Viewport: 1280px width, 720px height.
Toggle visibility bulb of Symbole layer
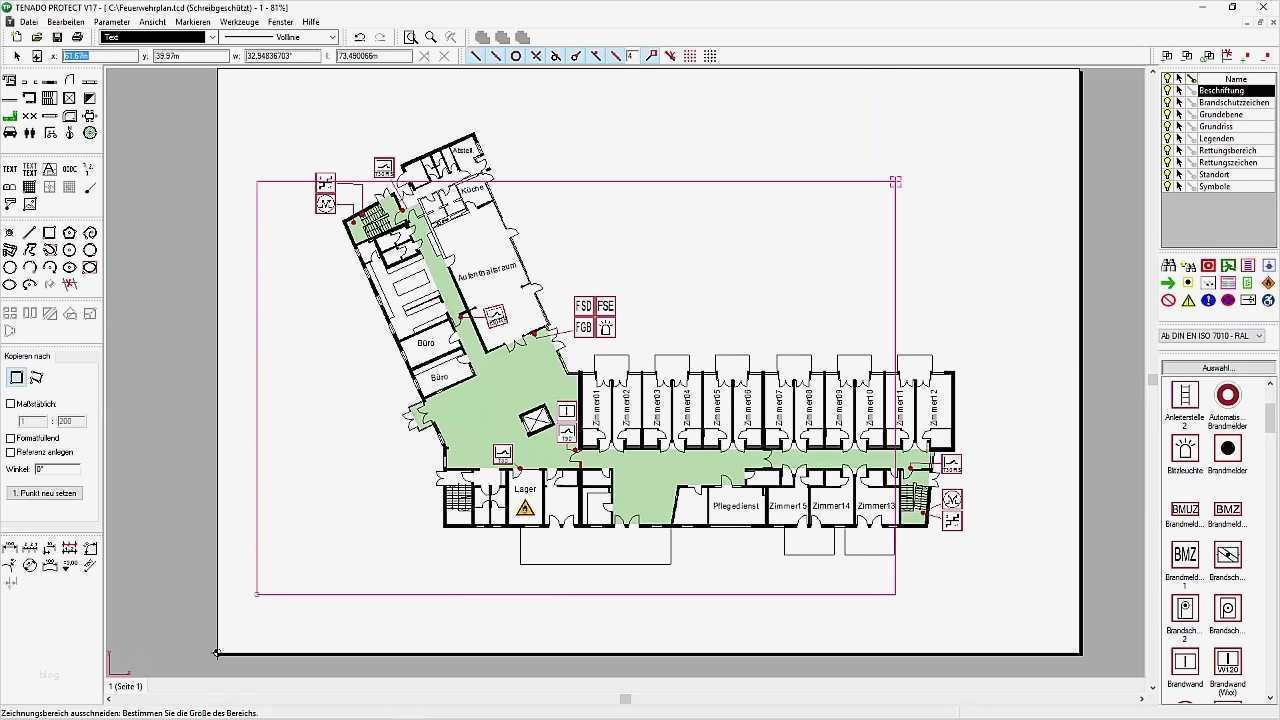point(1167,186)
